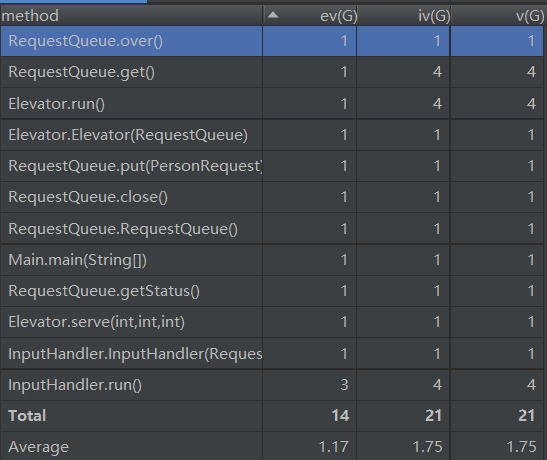The image size is (547, 460).
Task: Click iv(G) value 4 for RequestQueue.get()
Action: tap(437, 72)
